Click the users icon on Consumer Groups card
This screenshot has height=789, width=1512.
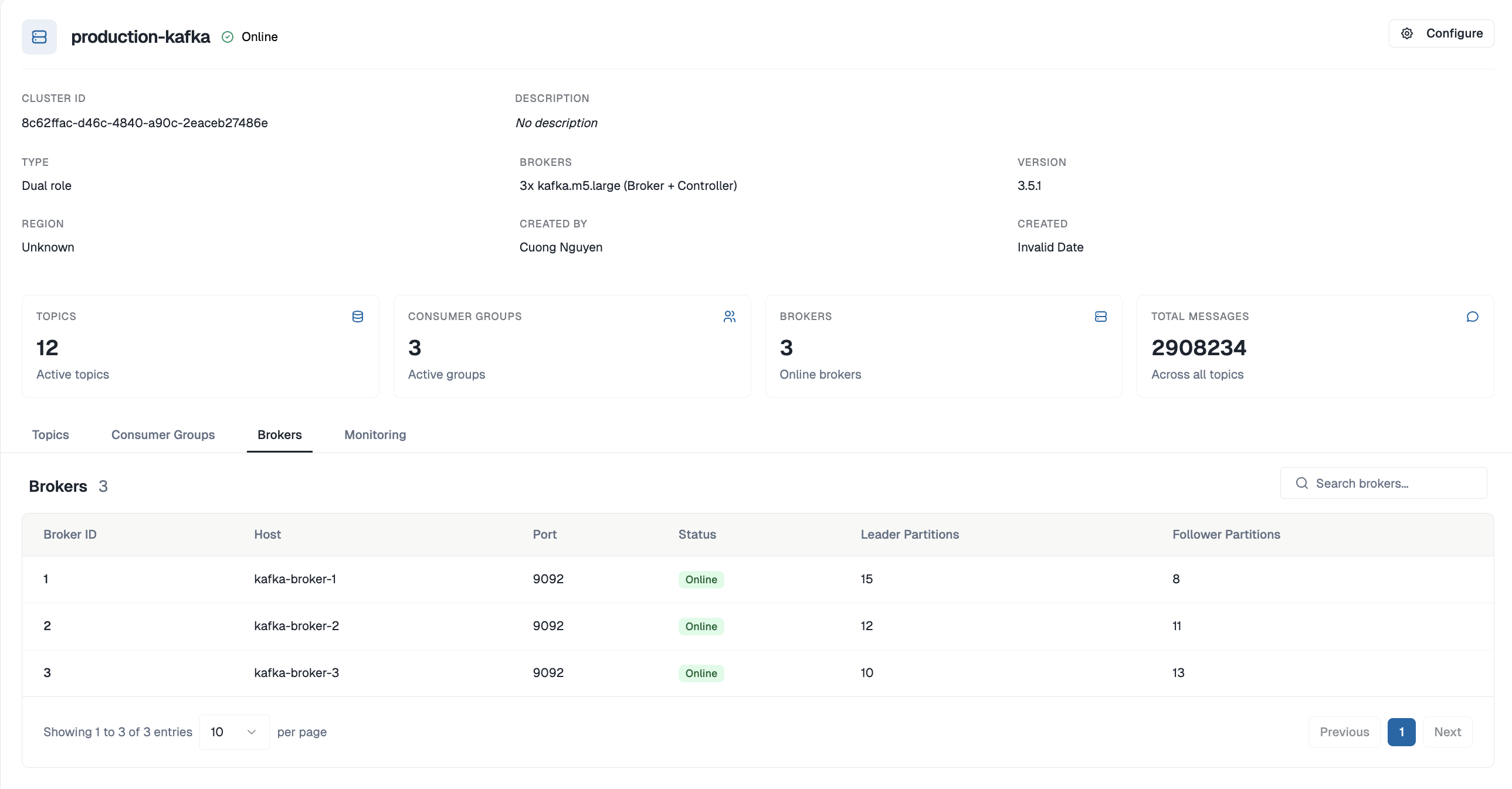tap(730, 316)
